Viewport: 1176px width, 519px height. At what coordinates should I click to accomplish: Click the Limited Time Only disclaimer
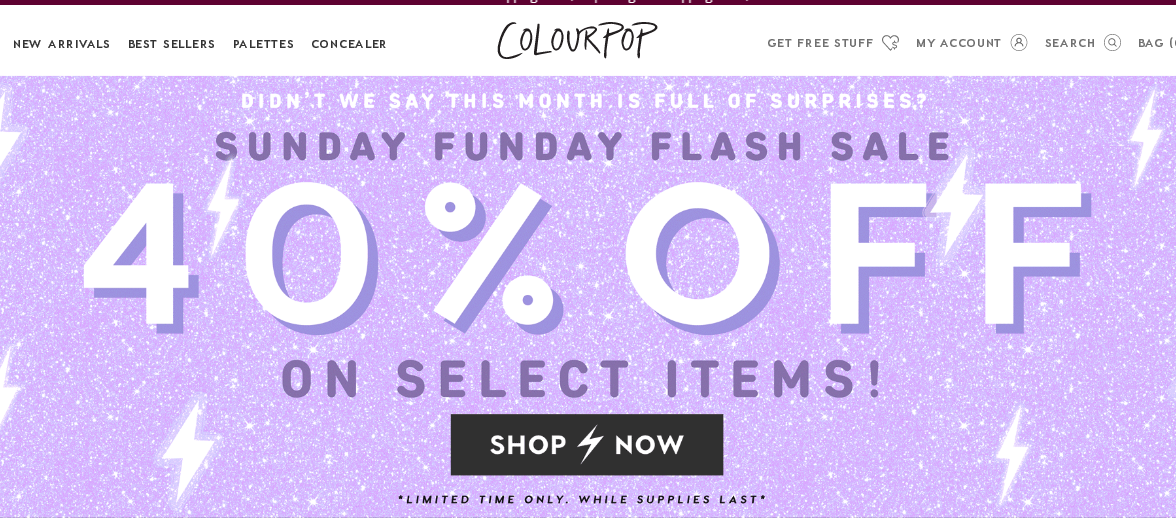[x=582, y=499]
